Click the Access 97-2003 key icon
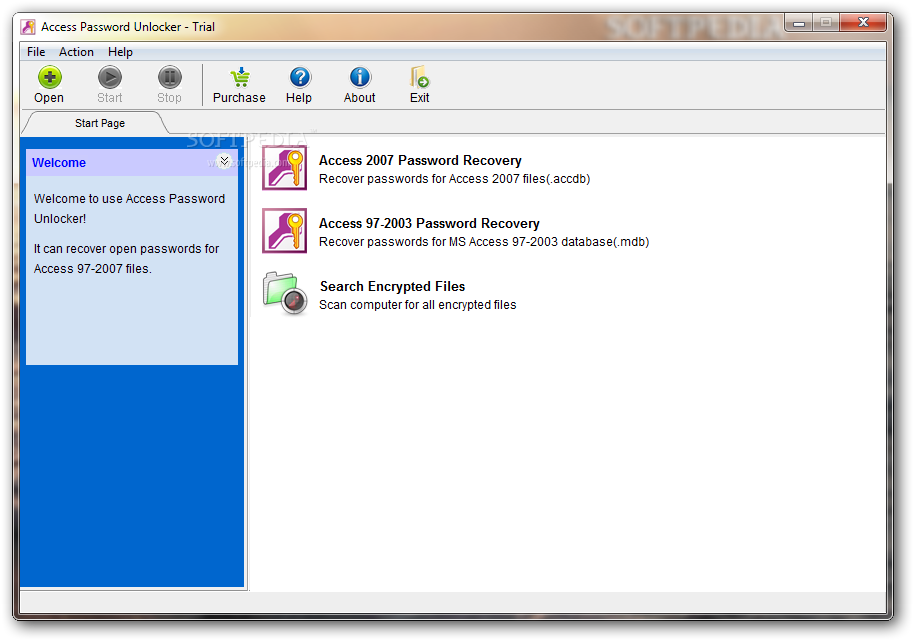The height and width of the screenshot is (641, 914). [284, 231]
